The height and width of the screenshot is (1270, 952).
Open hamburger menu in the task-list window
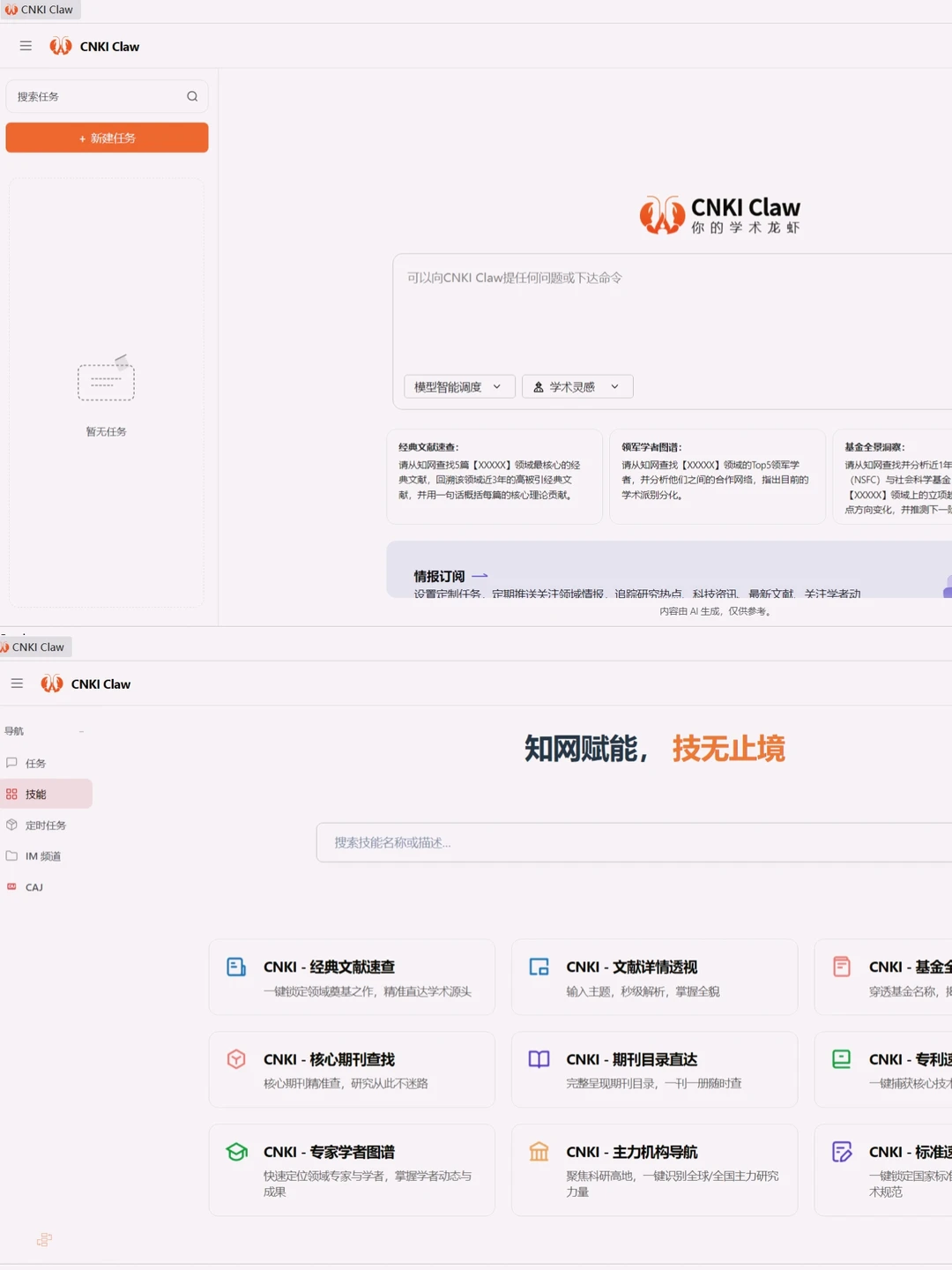[26, 46]
